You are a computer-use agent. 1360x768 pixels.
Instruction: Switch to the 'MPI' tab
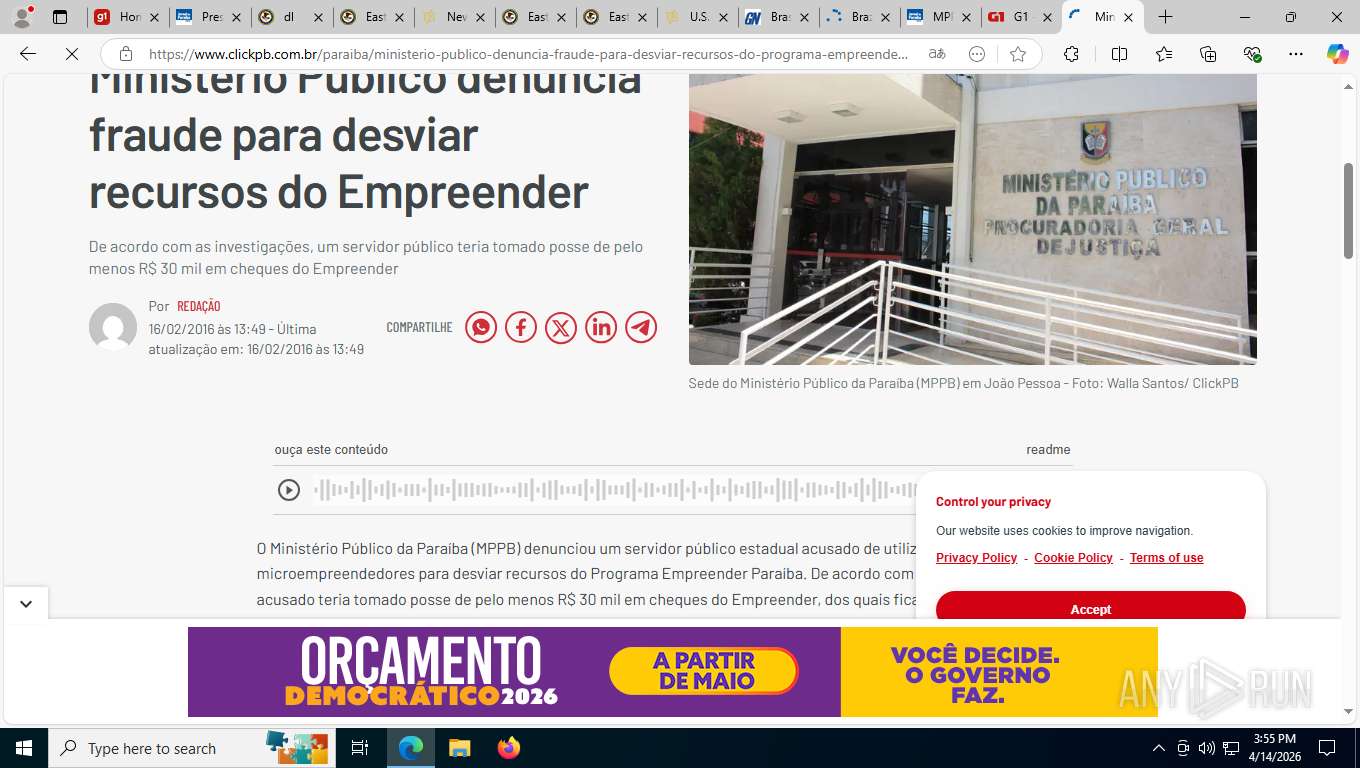click(940, 17)
